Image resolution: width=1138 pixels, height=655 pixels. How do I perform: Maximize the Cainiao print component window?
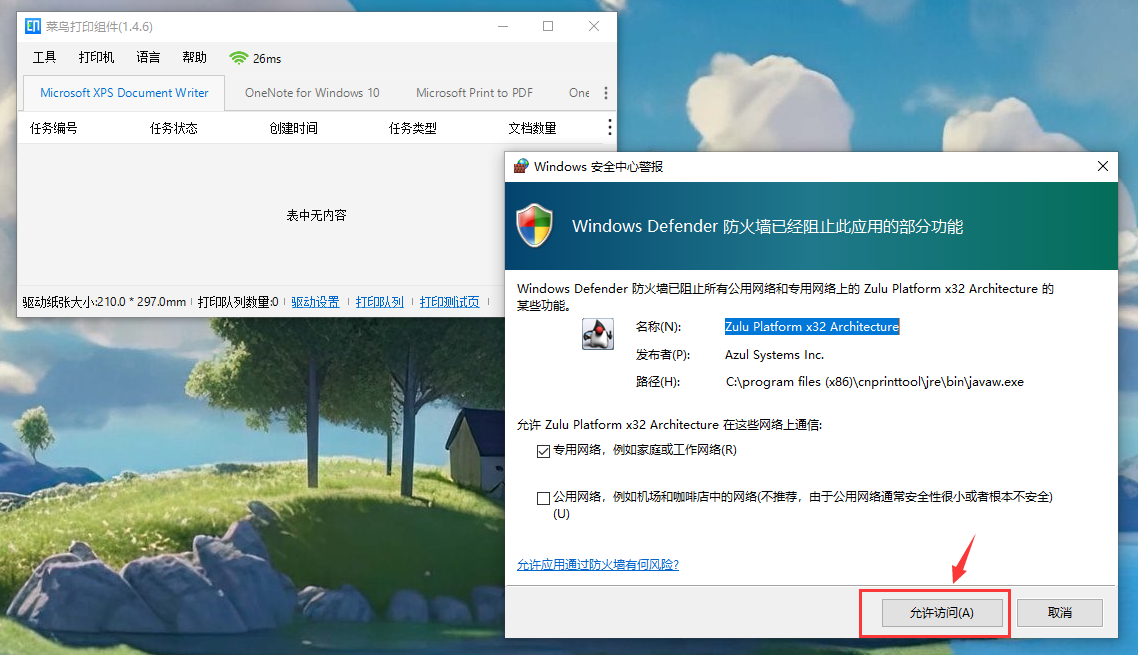548,26
